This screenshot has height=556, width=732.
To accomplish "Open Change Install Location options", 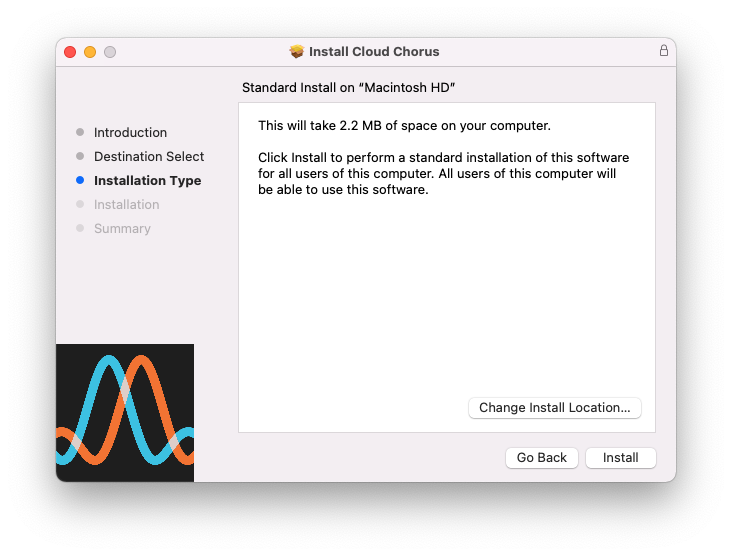I will (x=554, y=408).
